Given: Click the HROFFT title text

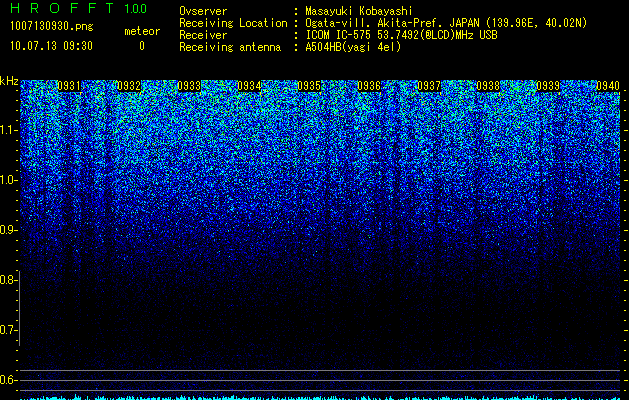Looking at the screenshot, I should click(x=62, y=8).
